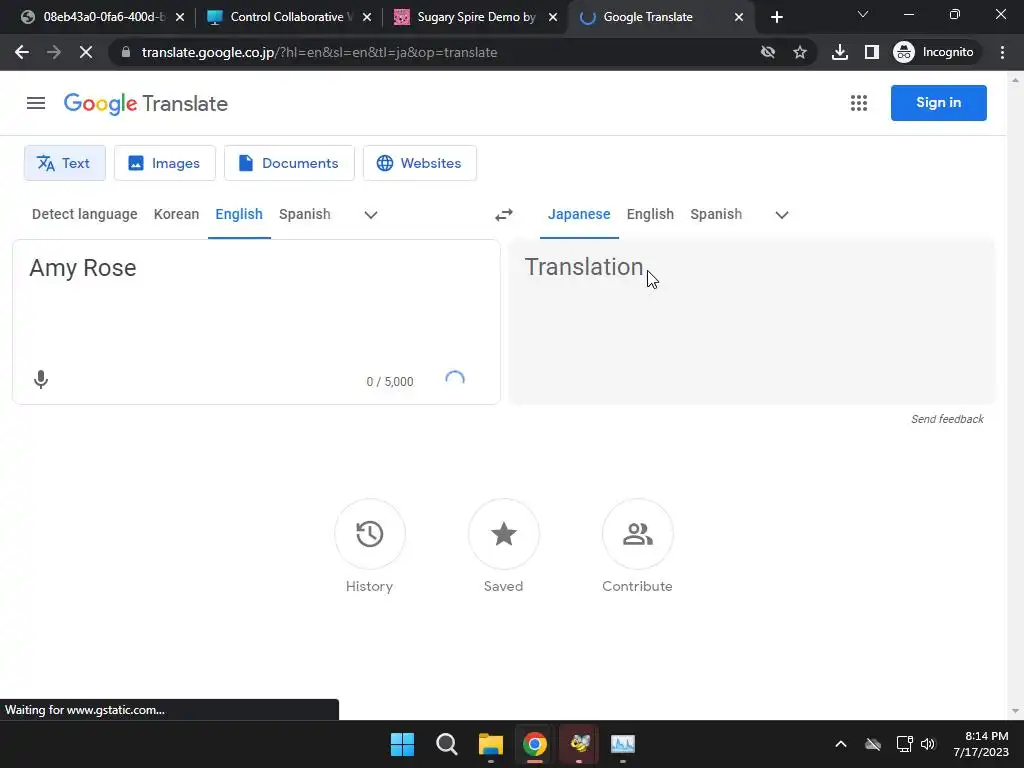Image resolution: width=1024 pixels, height=768 pixels.
Task: Click Chrome icon in taskbar
Action: coord(535,744)
